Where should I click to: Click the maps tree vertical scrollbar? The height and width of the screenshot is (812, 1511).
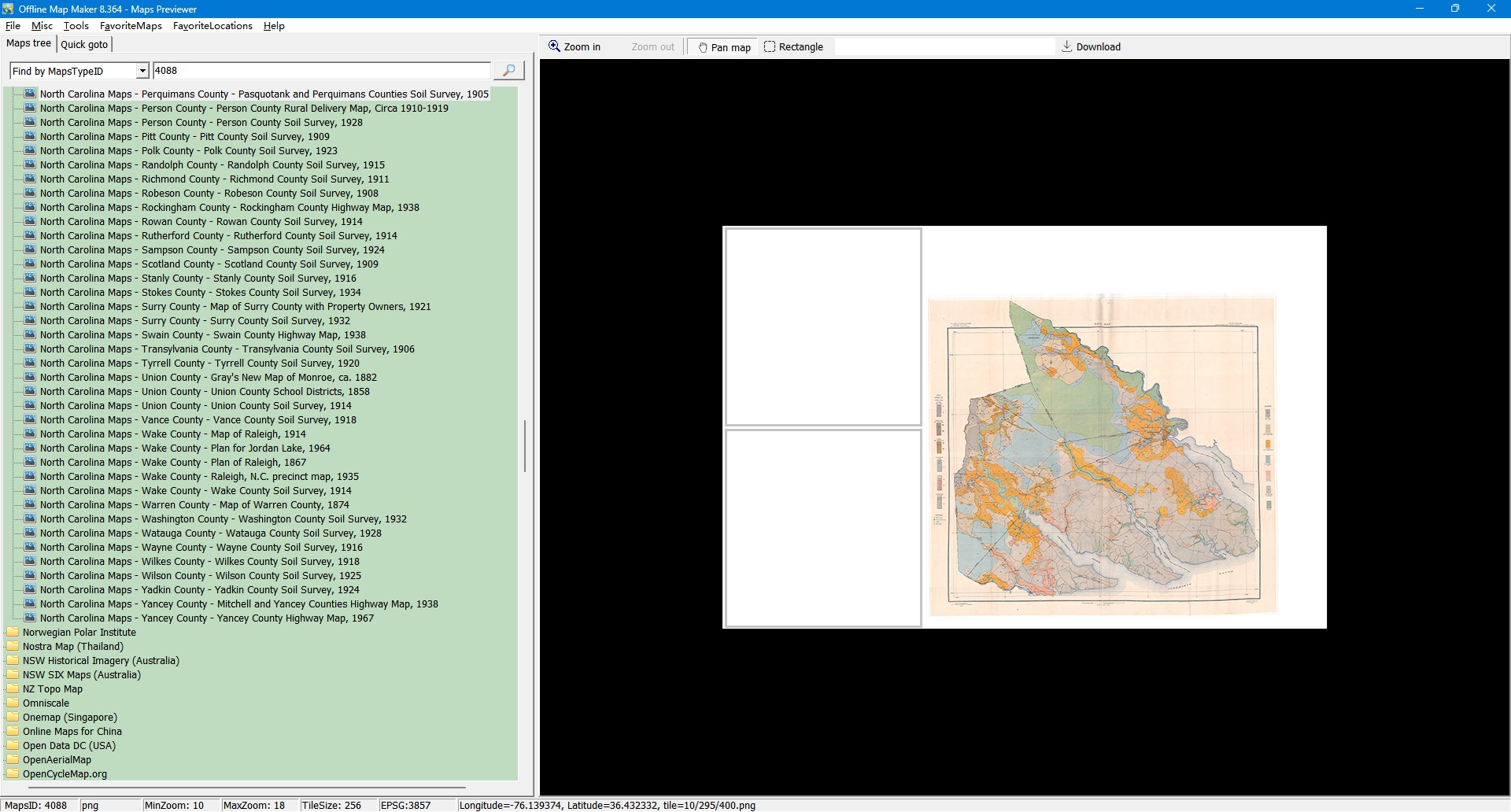pyautogui.click(x=525, y=445)
